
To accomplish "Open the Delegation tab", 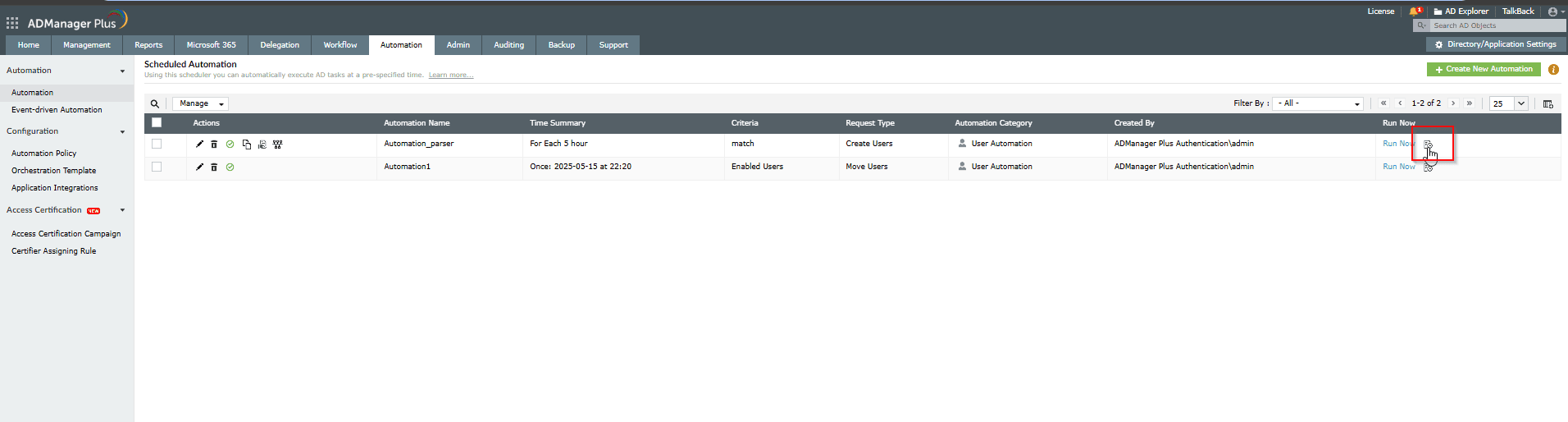I will pos(280,45).
